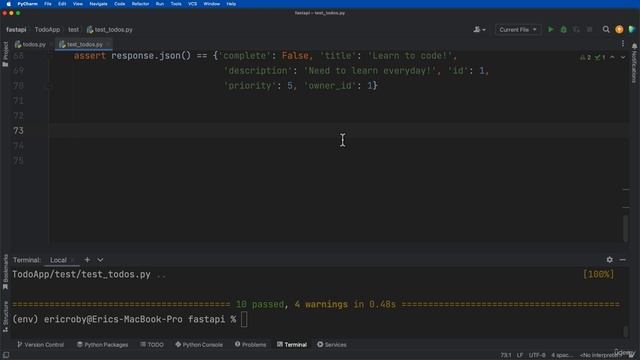The height and width of the screenshot is (360, 640).
Task: Click the No interpreter status widget
Action: coord(600,355)
